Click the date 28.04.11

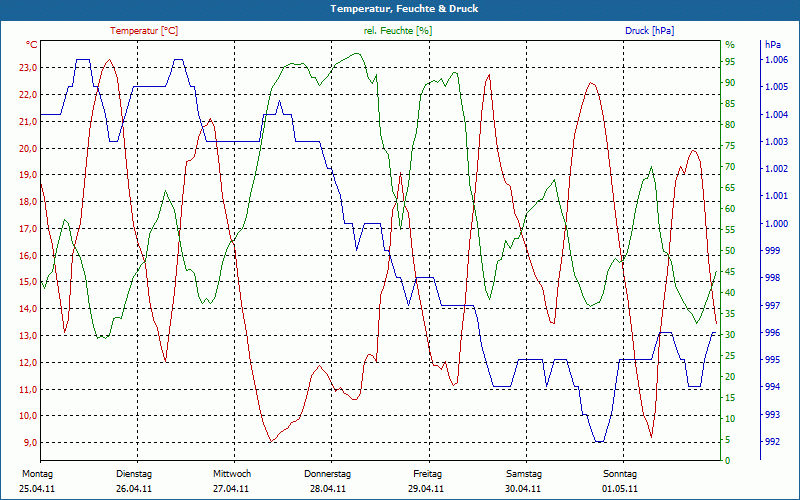click(328, 489)
